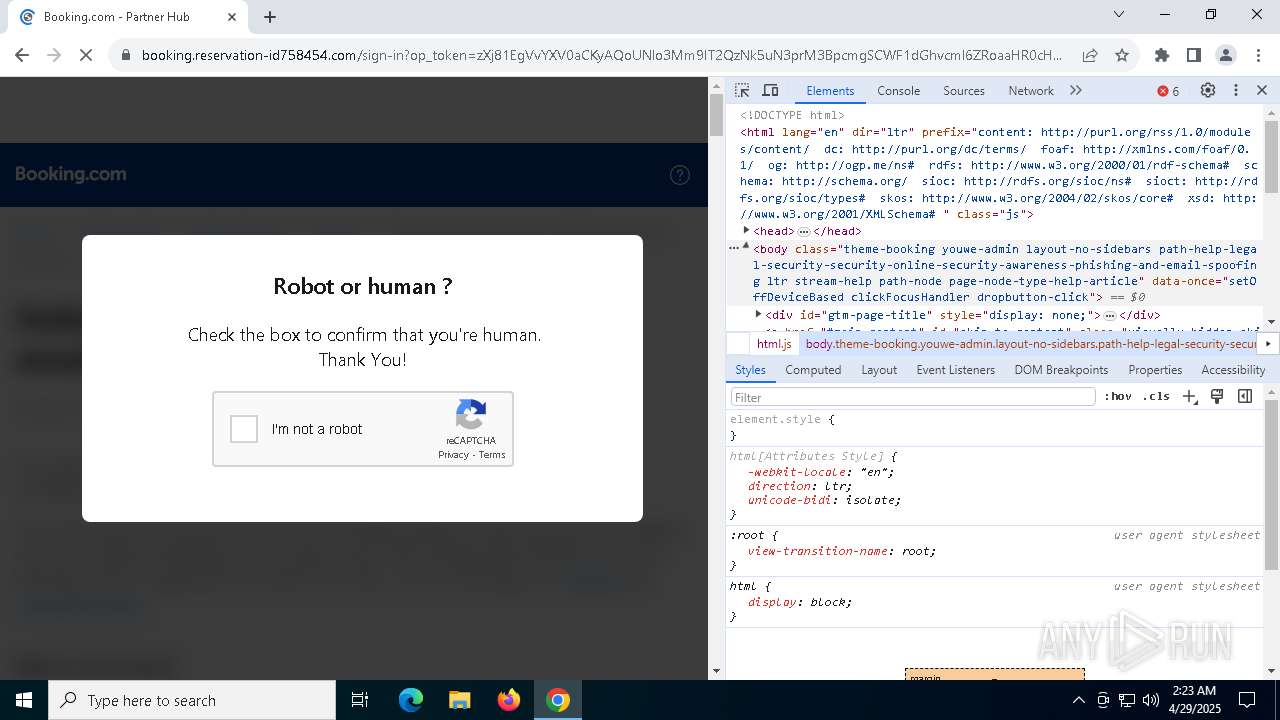Share this page icon in address bar
Viewport: 1280px width, 720px height.
click(1090, 55)
